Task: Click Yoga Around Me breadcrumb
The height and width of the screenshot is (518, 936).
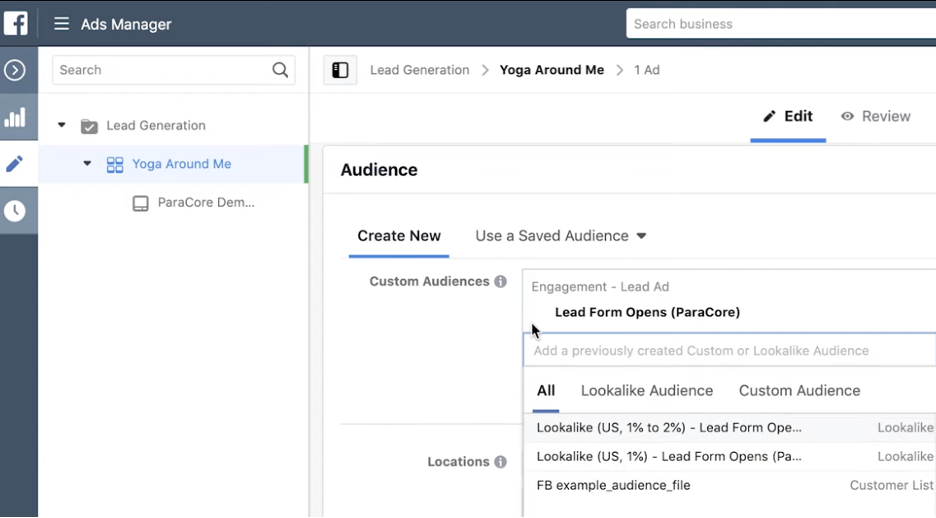Action: pos(552,70)
